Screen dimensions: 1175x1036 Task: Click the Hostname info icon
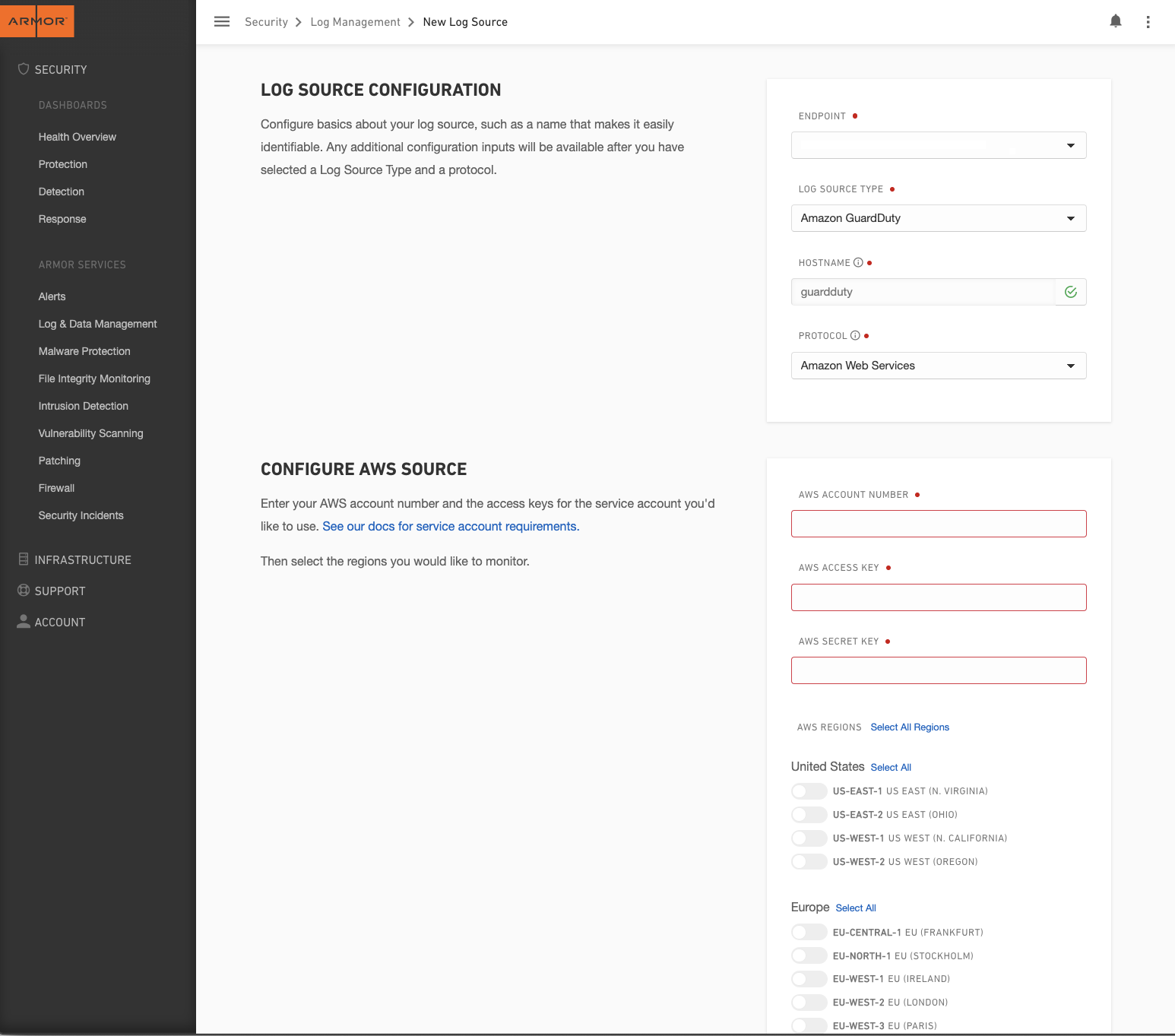[x=858, y=263]
